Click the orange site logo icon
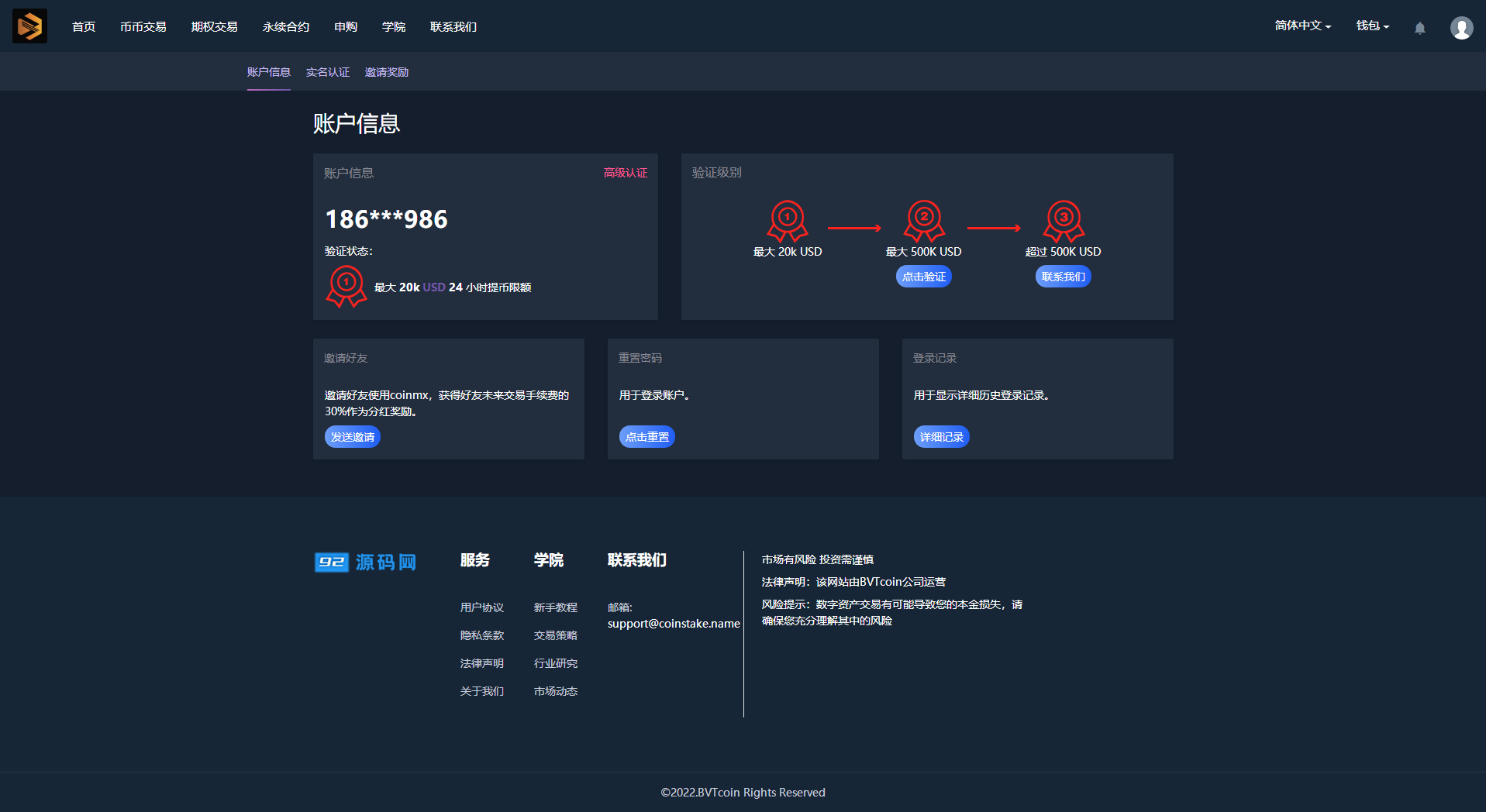1486x812 pixels. click(29, 26)
